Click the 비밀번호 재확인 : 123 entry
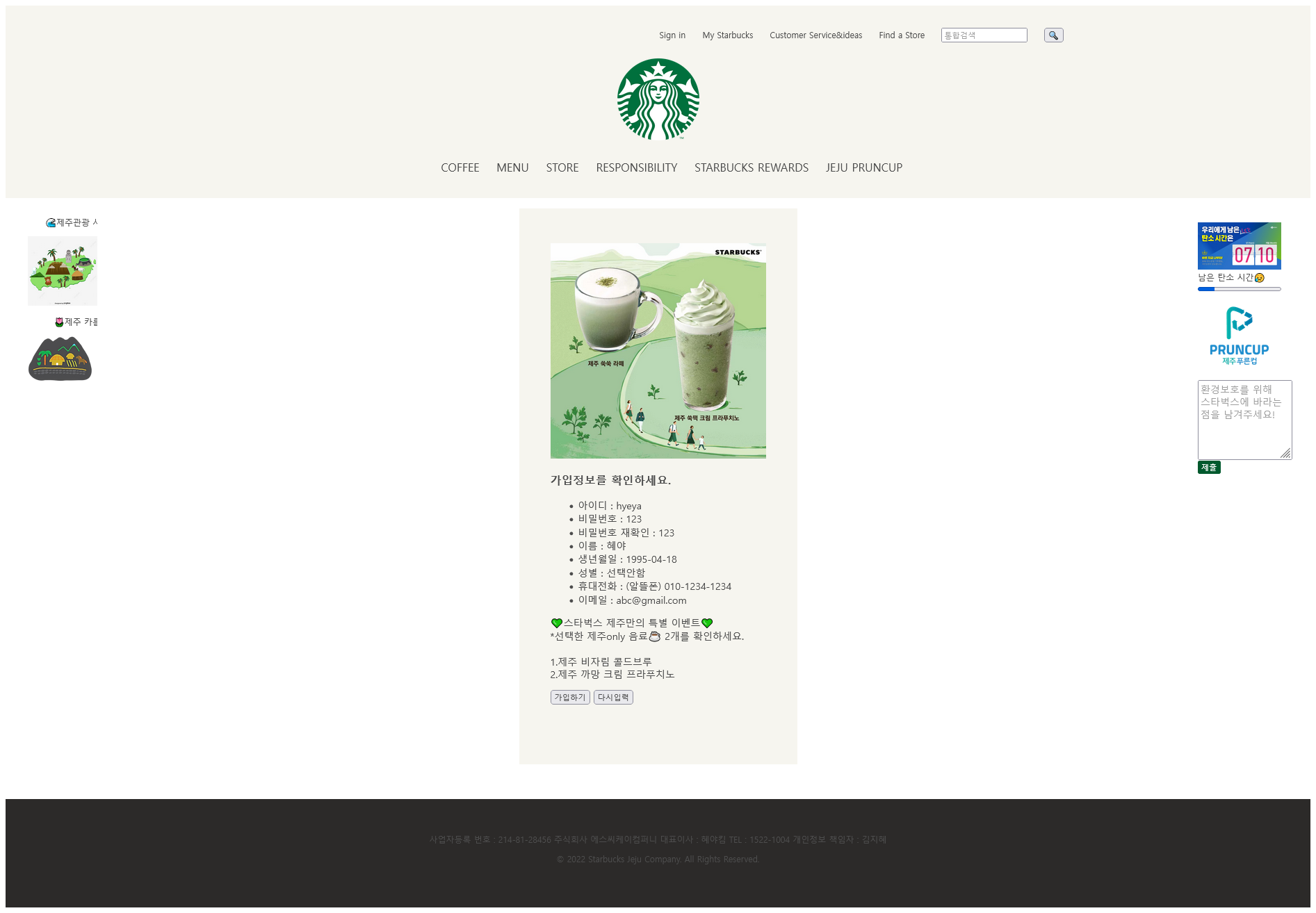Image resolution: width=1316 pixels, height=913 pixels. 626,533
